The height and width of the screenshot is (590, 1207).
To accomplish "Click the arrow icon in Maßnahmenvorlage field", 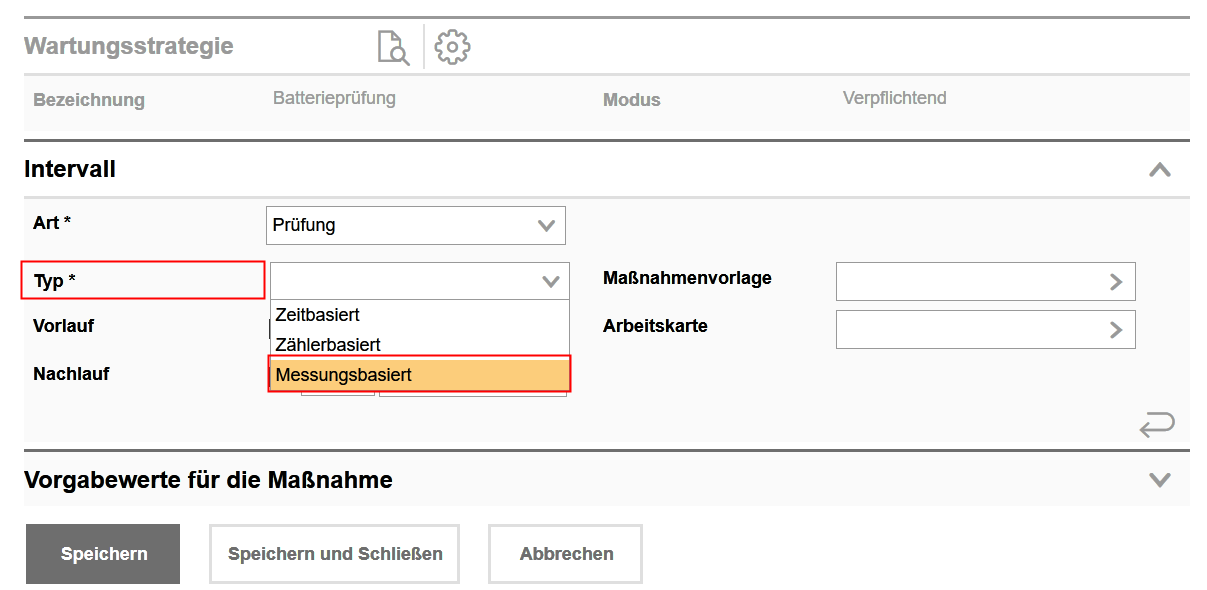I will (1116, 282).
